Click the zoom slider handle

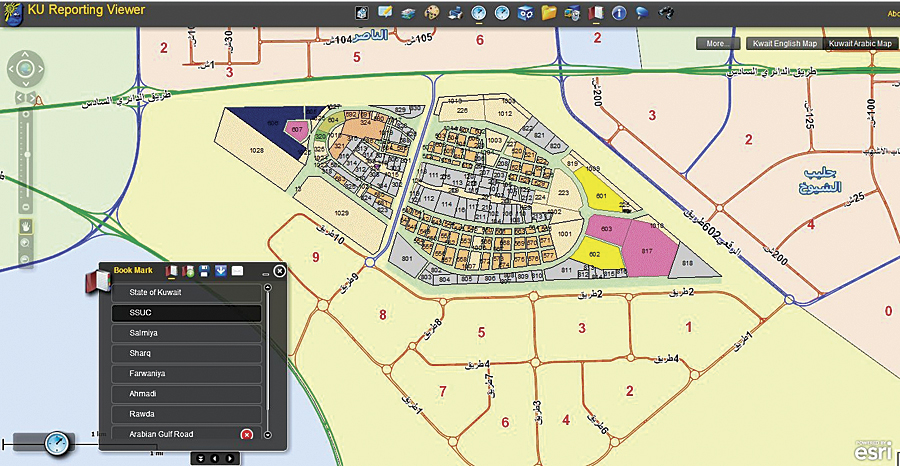tap(27, 154)
